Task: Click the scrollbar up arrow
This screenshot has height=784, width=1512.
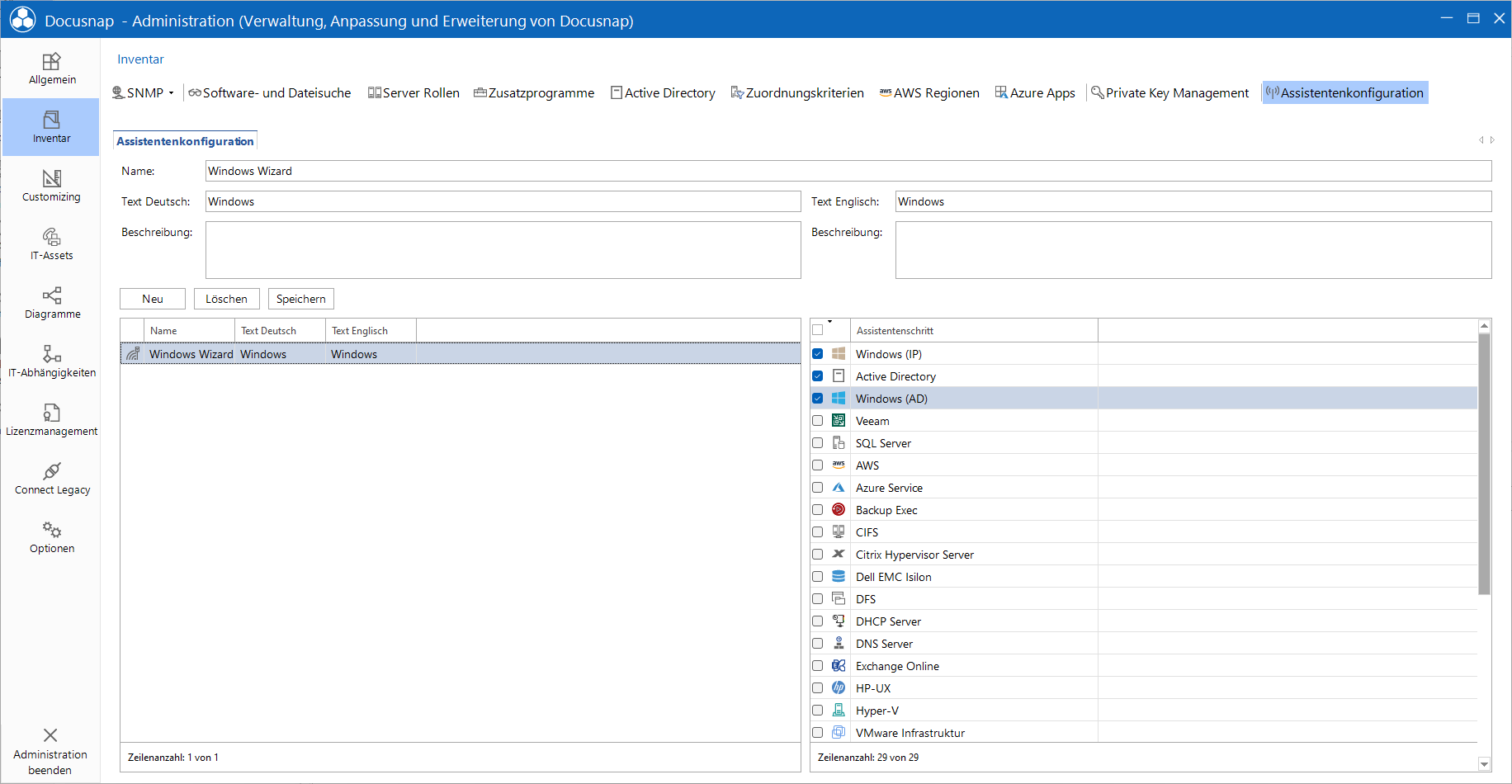Action: [x=1484, y=326]
